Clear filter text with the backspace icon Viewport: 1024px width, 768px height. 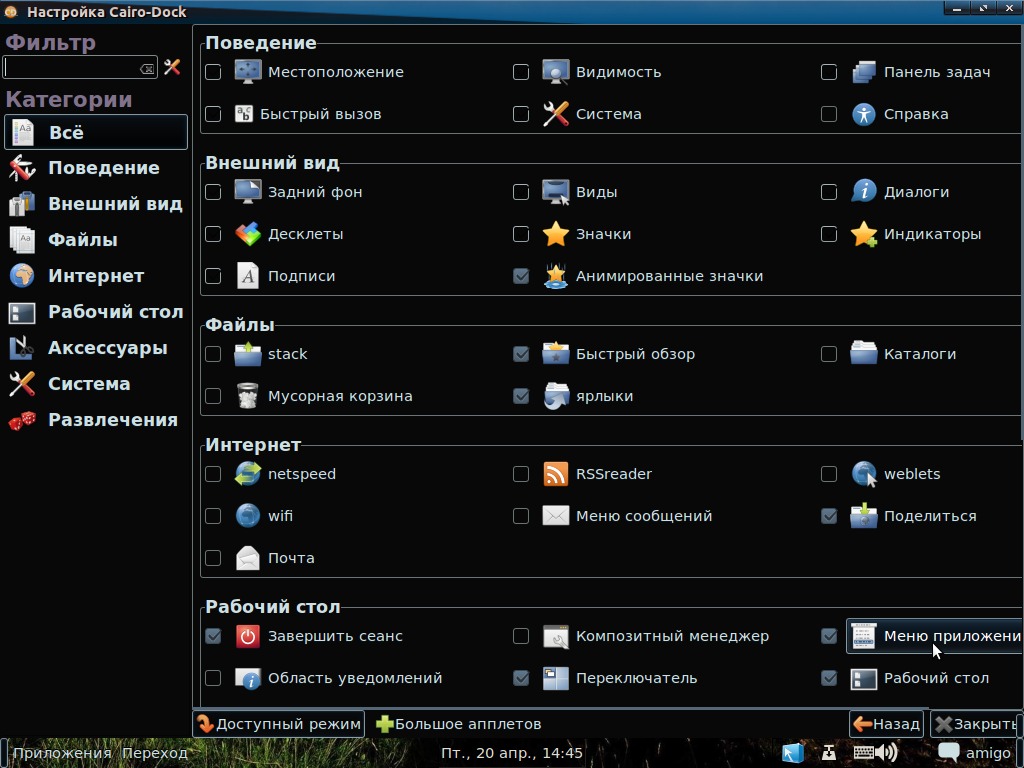pyautogui.click(x=147, y=69)
